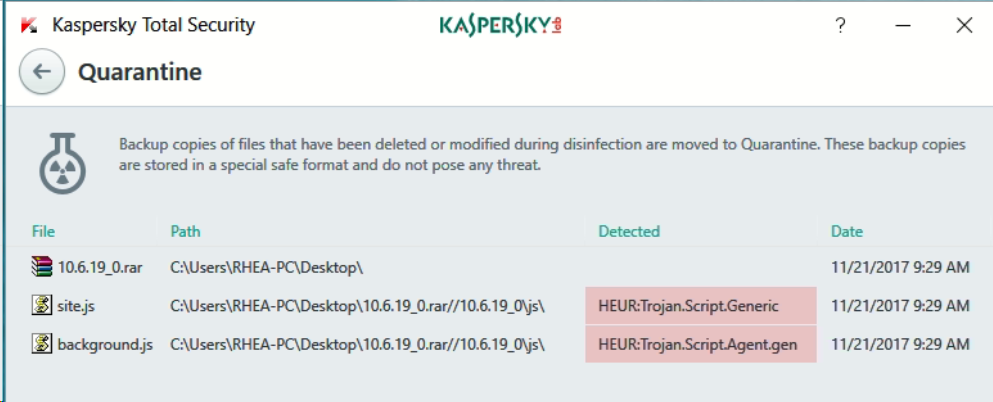Sort list by File column header

pos(43,231)
